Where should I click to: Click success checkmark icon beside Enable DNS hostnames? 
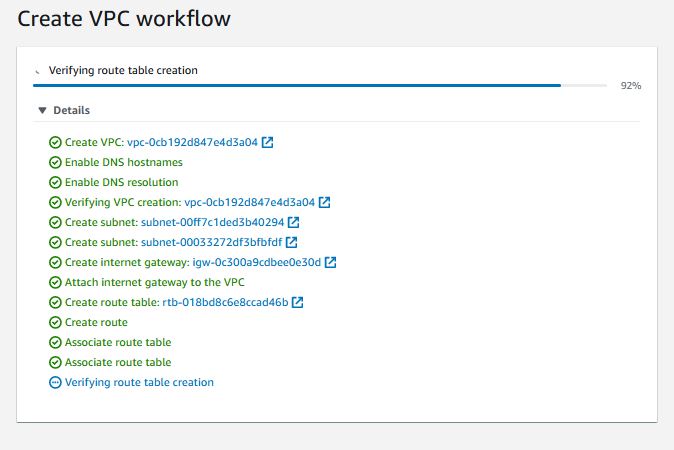coord(55,162)
